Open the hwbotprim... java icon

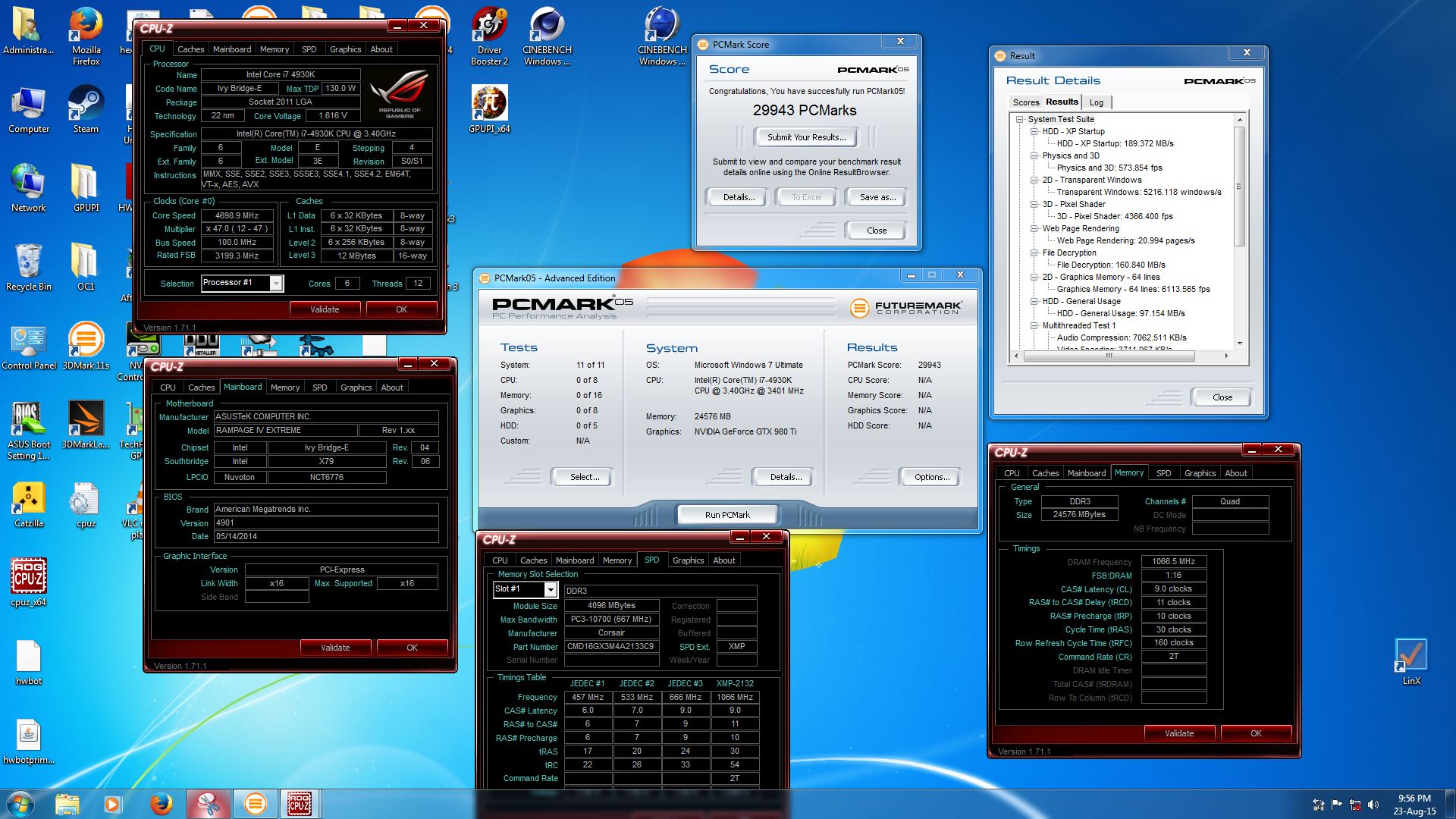pyautogui.click(x=29, y=739)
